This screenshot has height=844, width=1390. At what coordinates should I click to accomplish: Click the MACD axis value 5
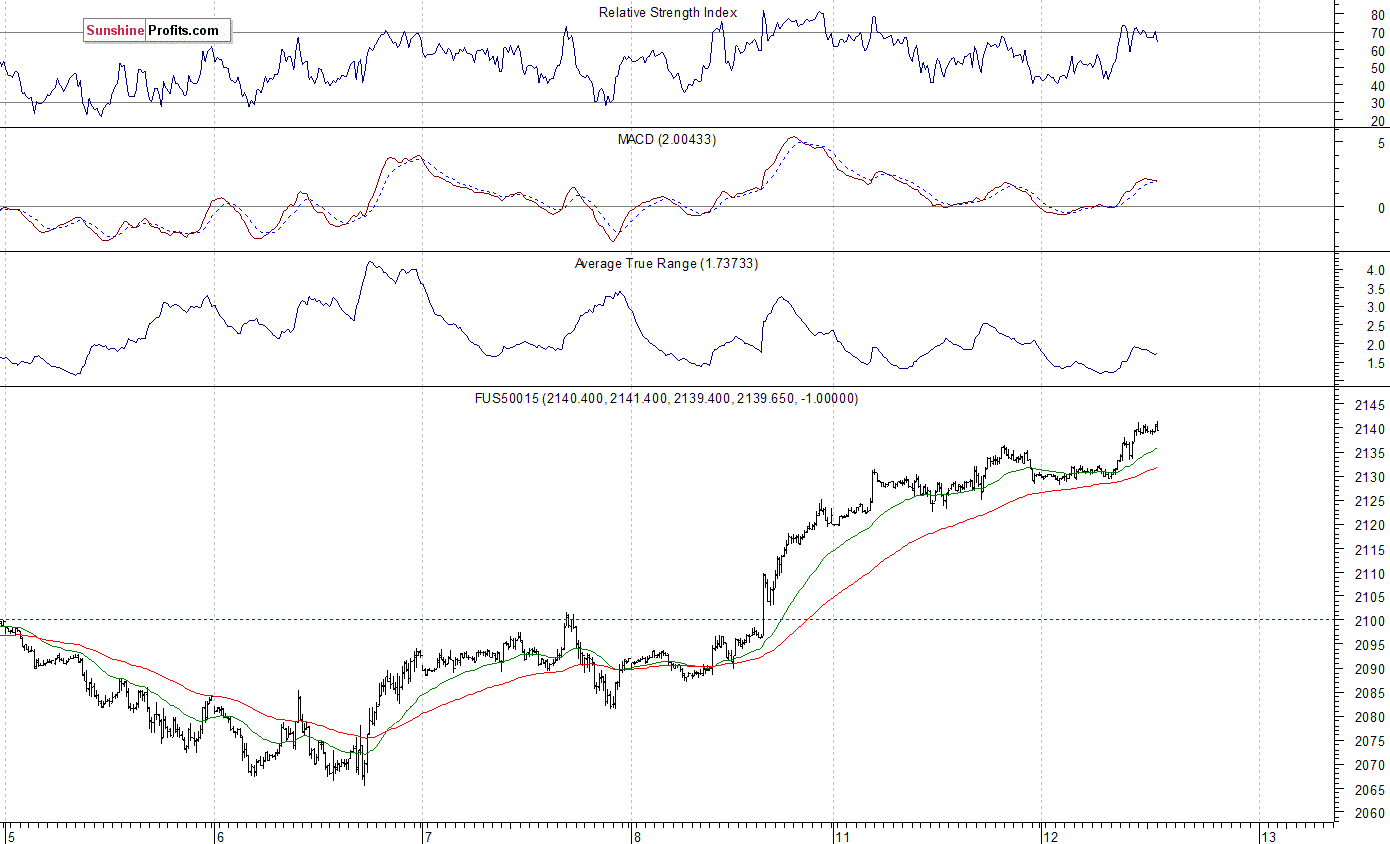tap(1381, 143)
